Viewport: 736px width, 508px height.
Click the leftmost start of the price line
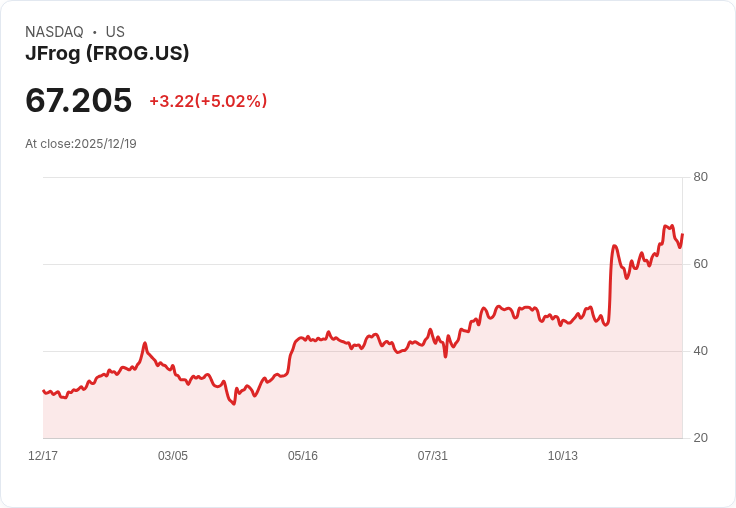tap(43, 391)
